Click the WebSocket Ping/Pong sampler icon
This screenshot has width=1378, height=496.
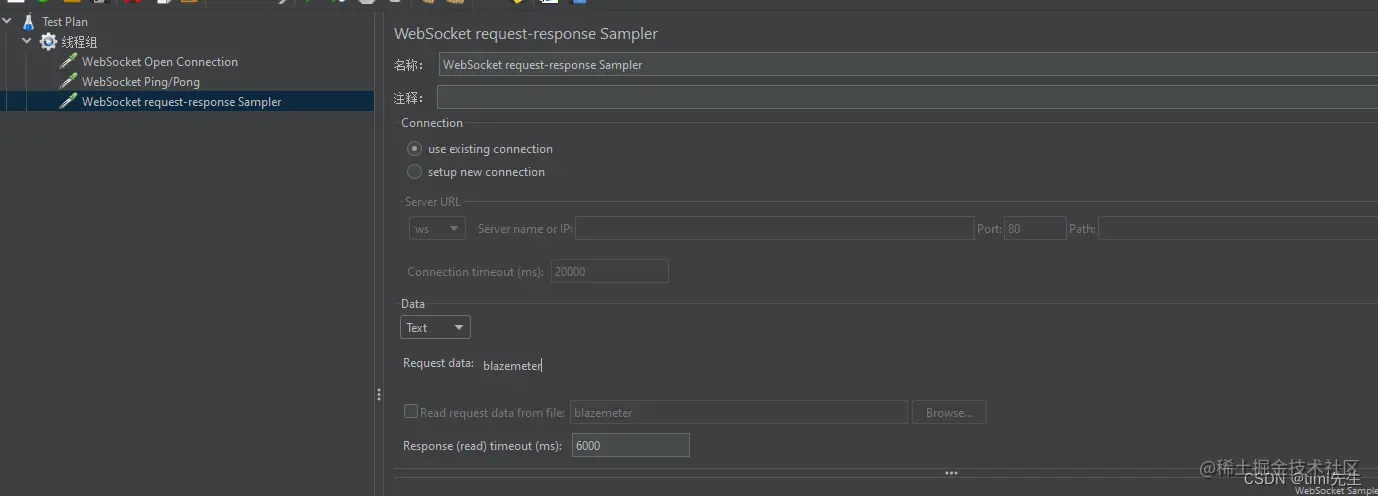pyautogui.click(x=68, y=81)
